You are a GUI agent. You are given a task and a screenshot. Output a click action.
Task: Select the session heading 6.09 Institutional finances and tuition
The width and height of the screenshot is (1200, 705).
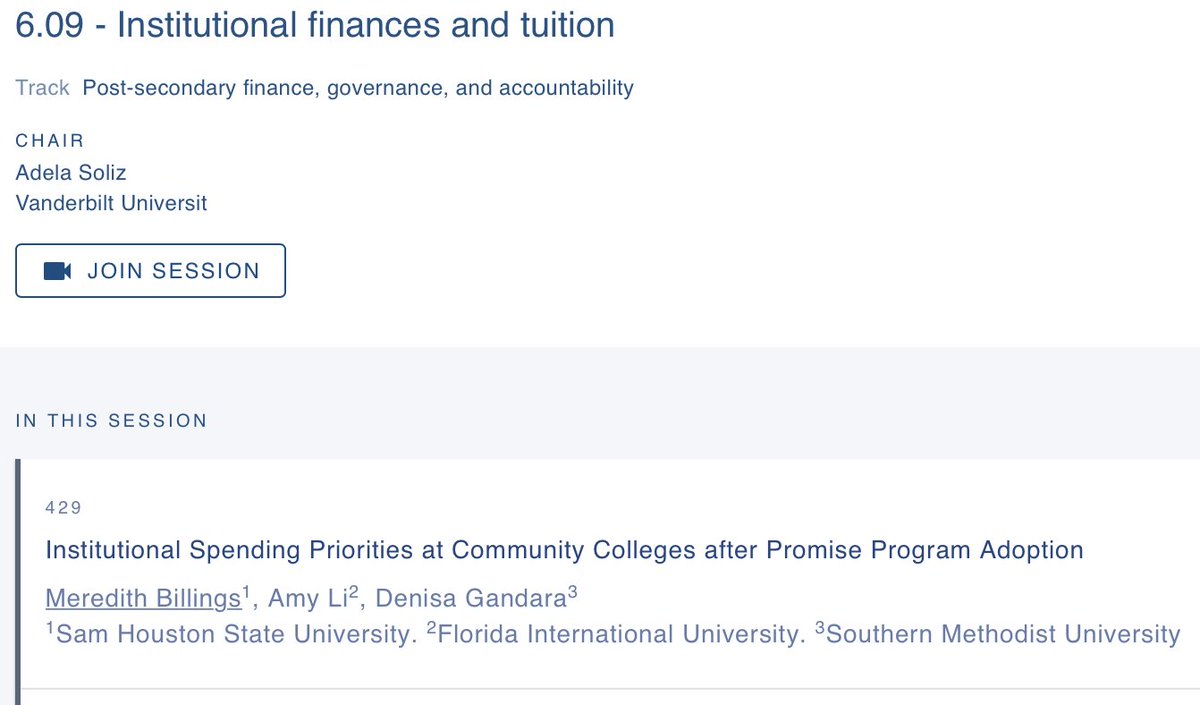(x=315, y=24)
